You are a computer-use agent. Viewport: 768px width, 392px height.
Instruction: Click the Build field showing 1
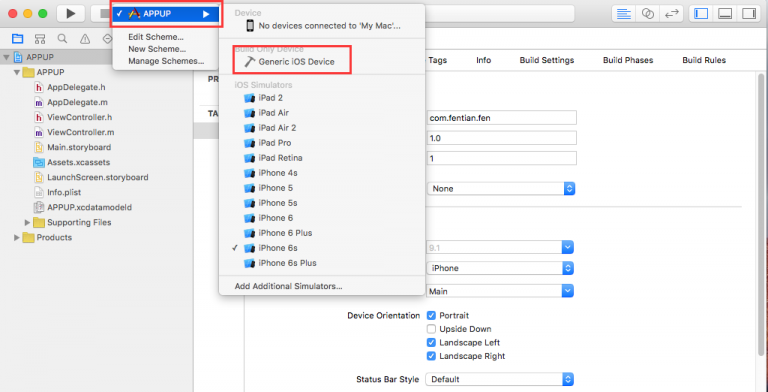pos(502,158)
